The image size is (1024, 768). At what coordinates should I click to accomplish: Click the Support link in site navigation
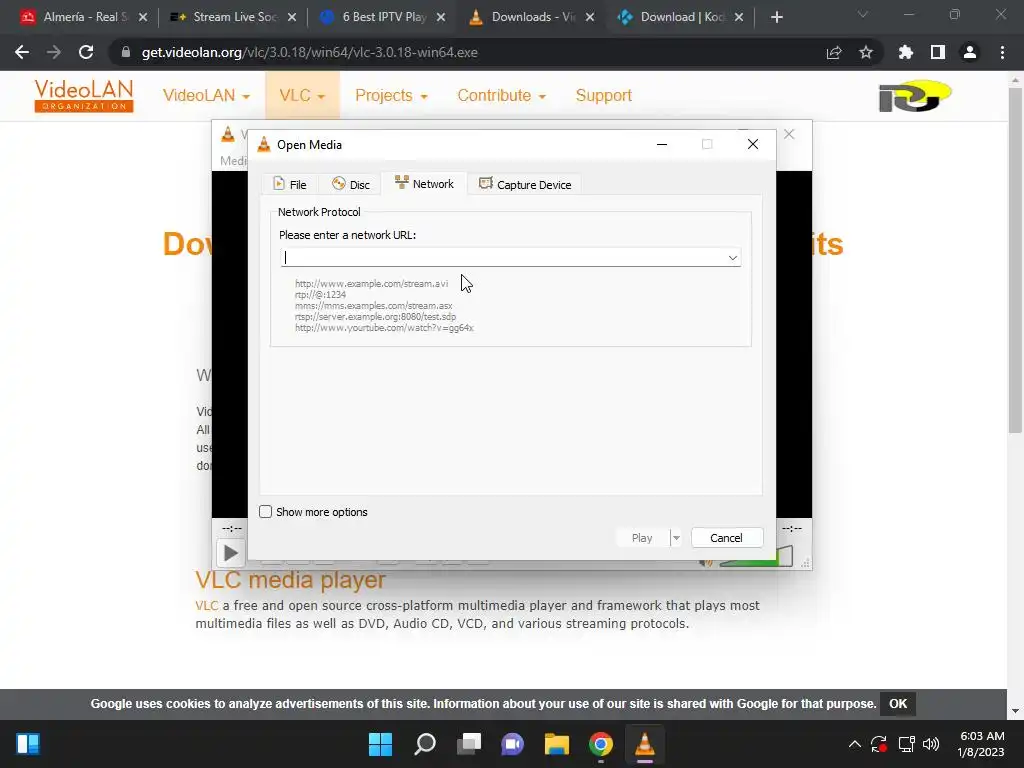(603, 95)
